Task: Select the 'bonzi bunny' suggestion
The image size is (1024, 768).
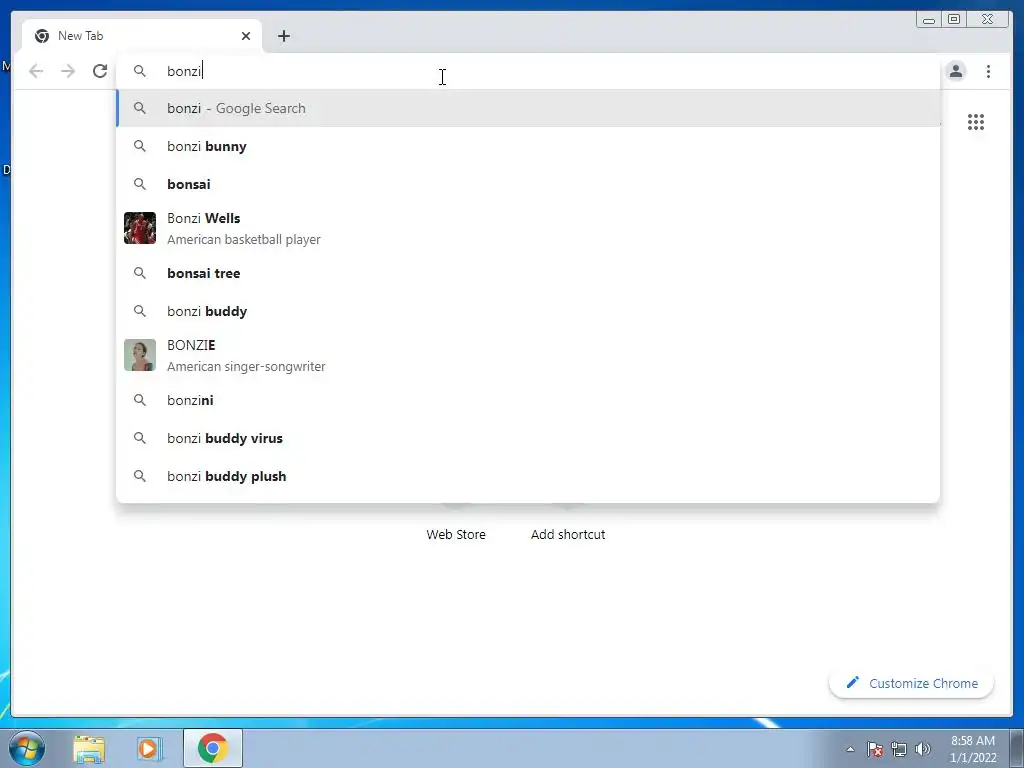Action: point(528,146)
